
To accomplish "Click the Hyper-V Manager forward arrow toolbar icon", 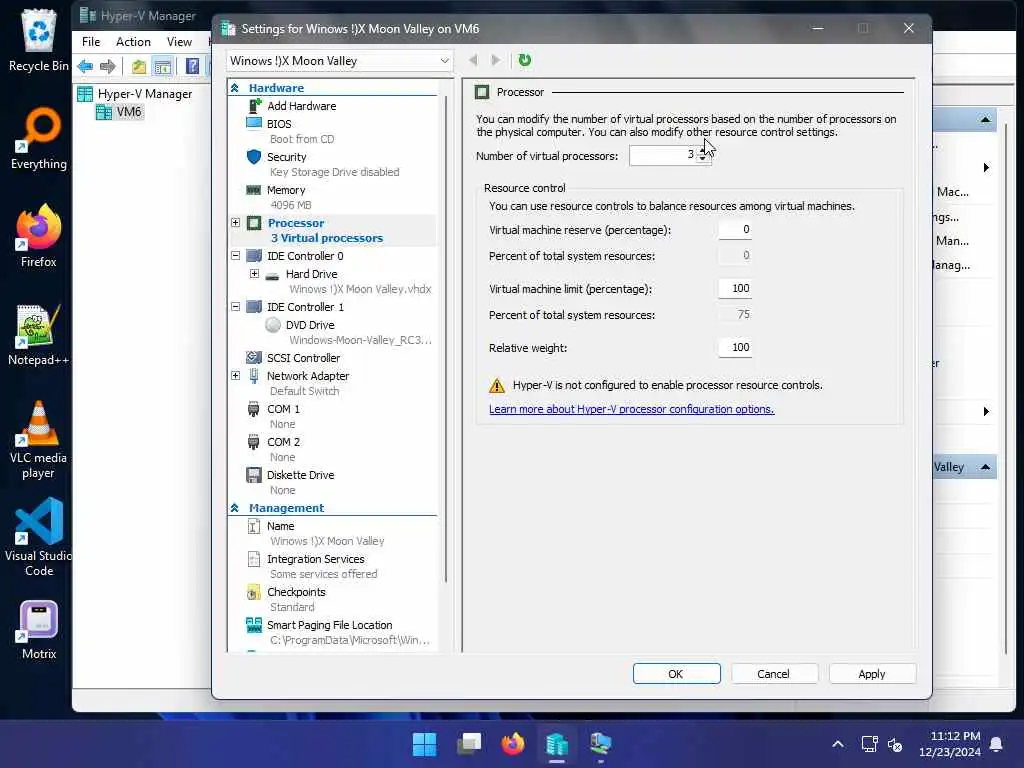I will click(x=108, y=66).
